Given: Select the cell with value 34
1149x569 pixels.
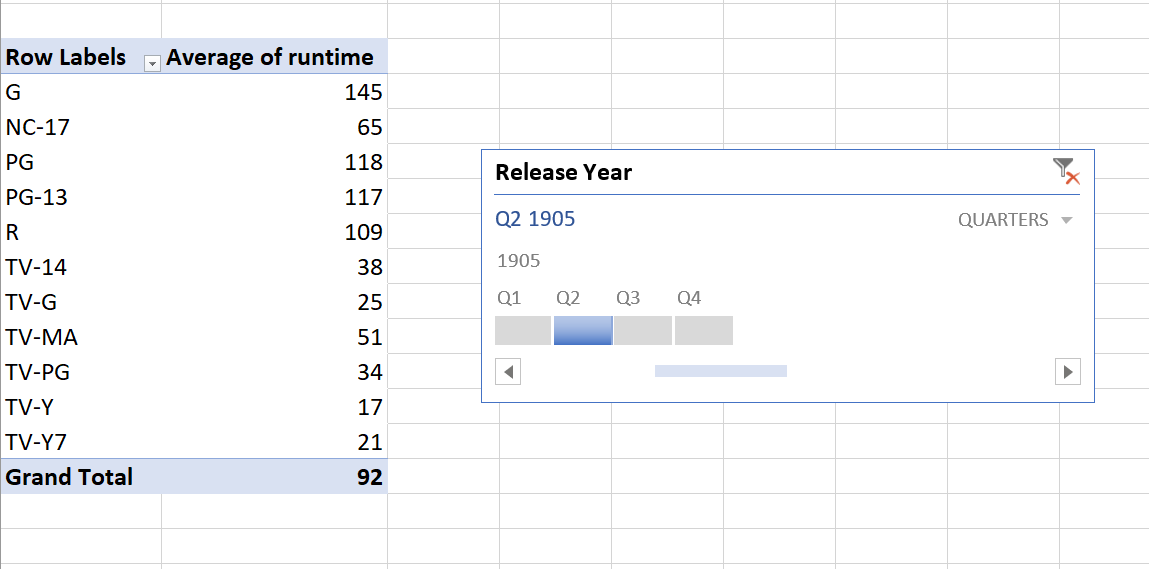Looking at the screenshot, I should (274, 372).
